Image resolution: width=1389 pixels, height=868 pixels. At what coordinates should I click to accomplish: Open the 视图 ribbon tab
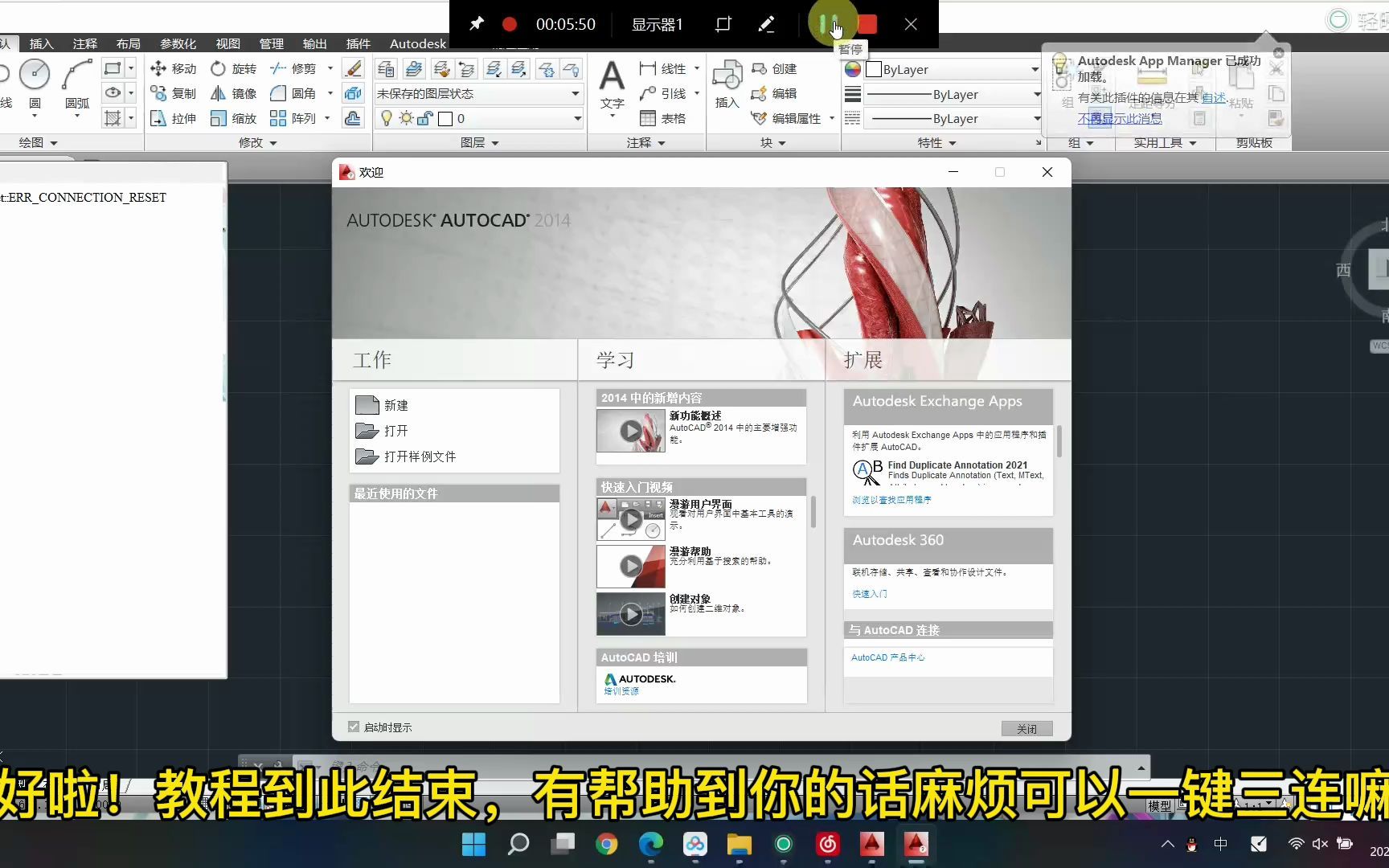point(227,43)
